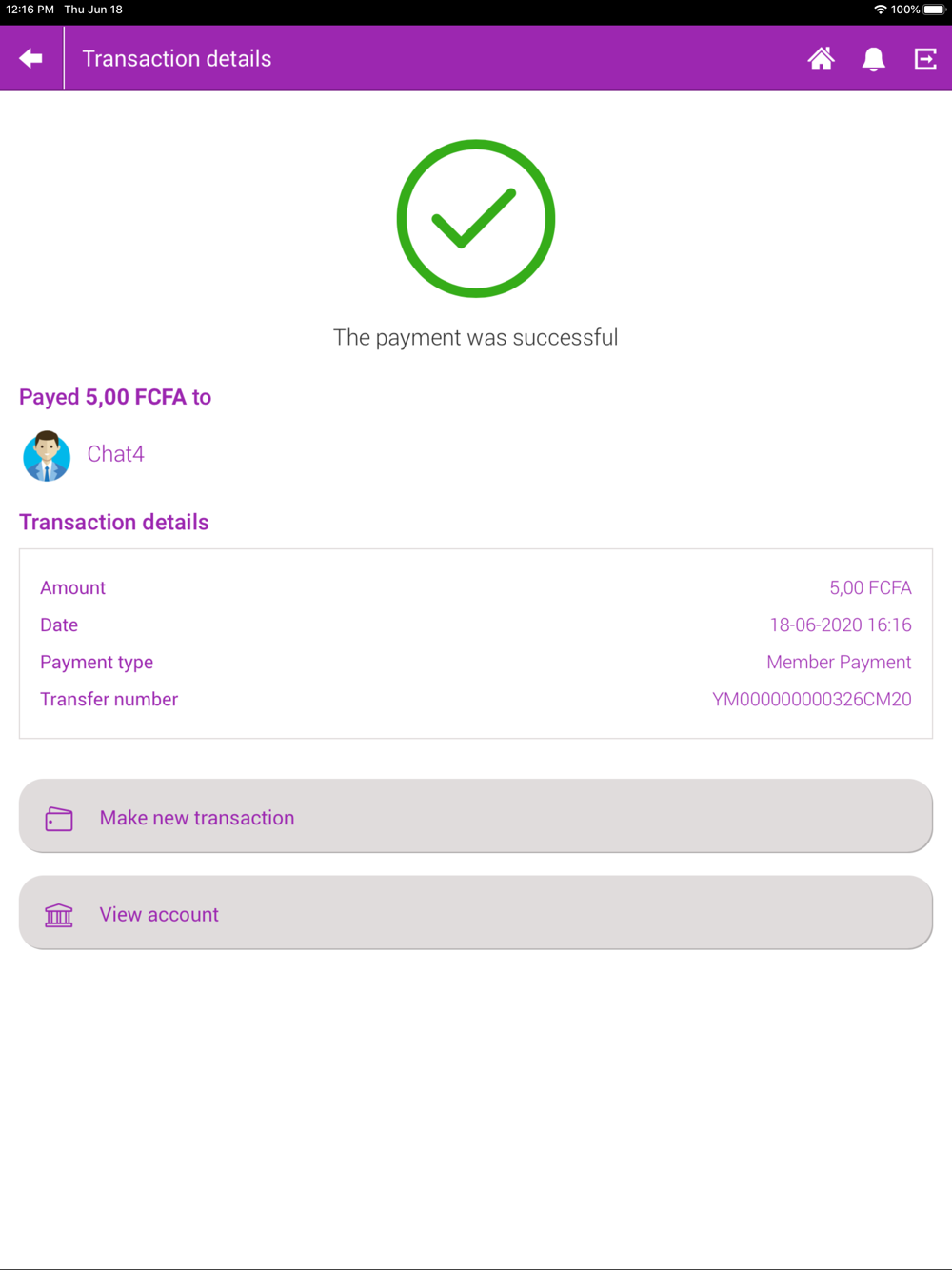Tap the back arrow icon
Screen dimensions: 952x1270
[30, 58]
